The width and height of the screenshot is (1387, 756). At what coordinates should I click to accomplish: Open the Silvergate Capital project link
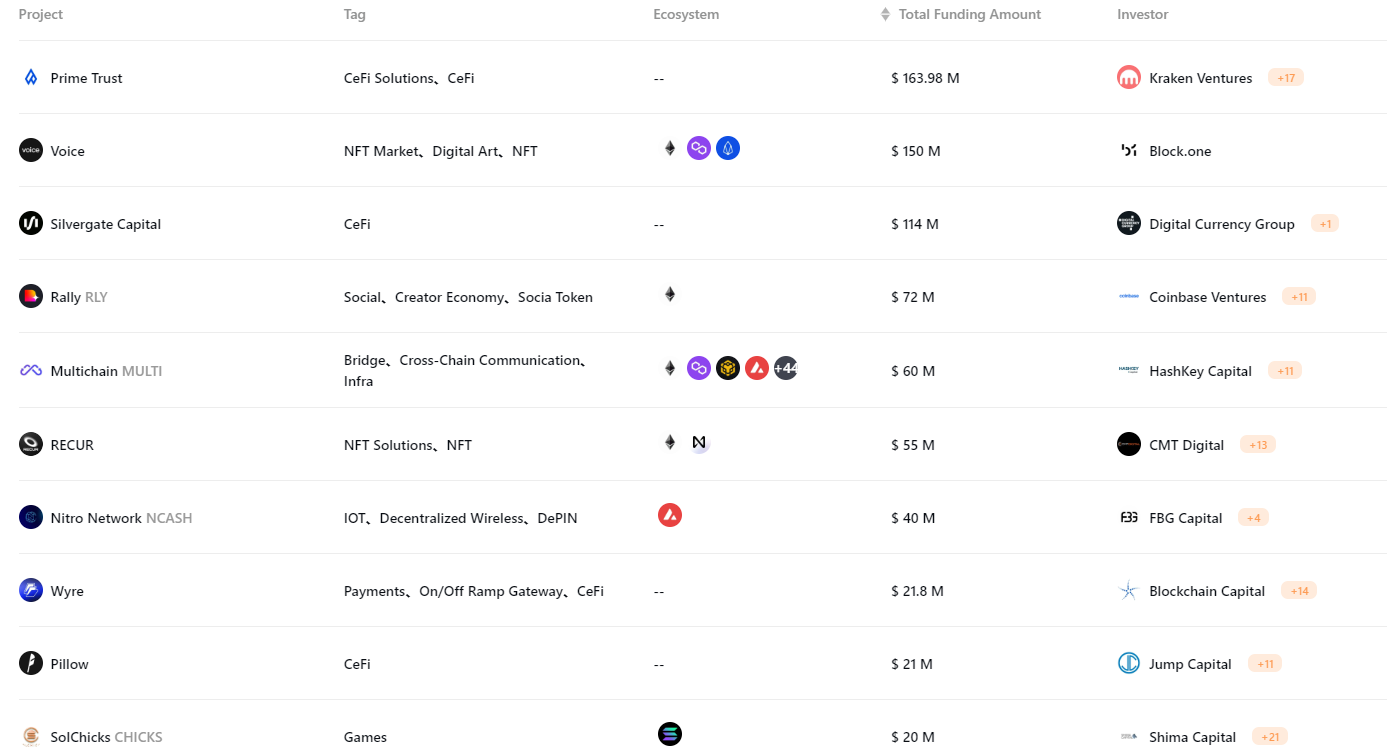106,224
